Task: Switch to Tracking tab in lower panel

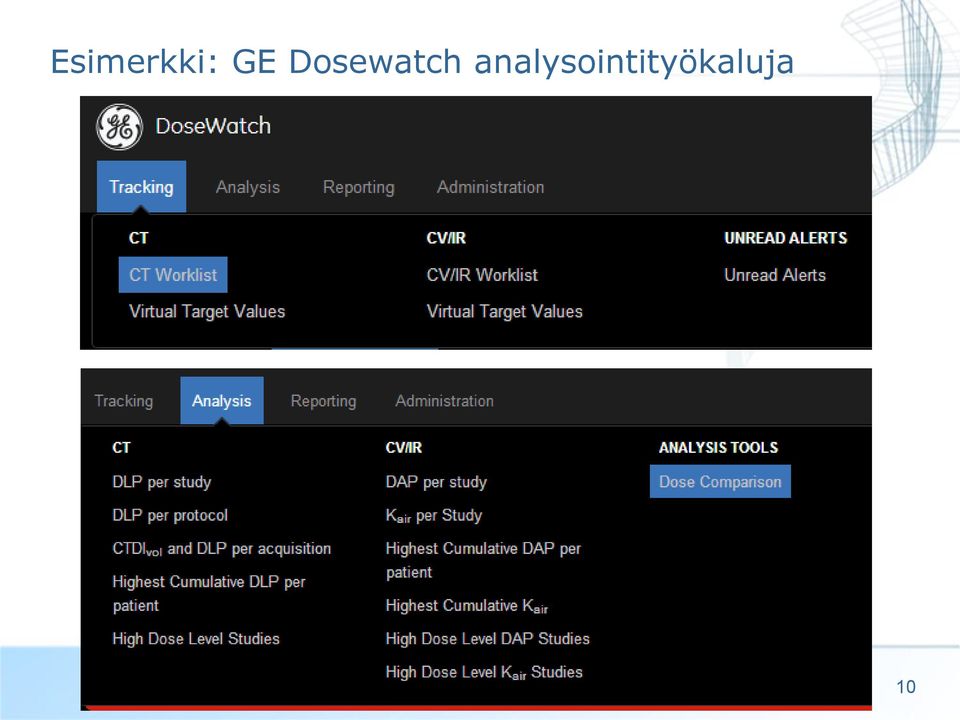Action: coord(124,401)
